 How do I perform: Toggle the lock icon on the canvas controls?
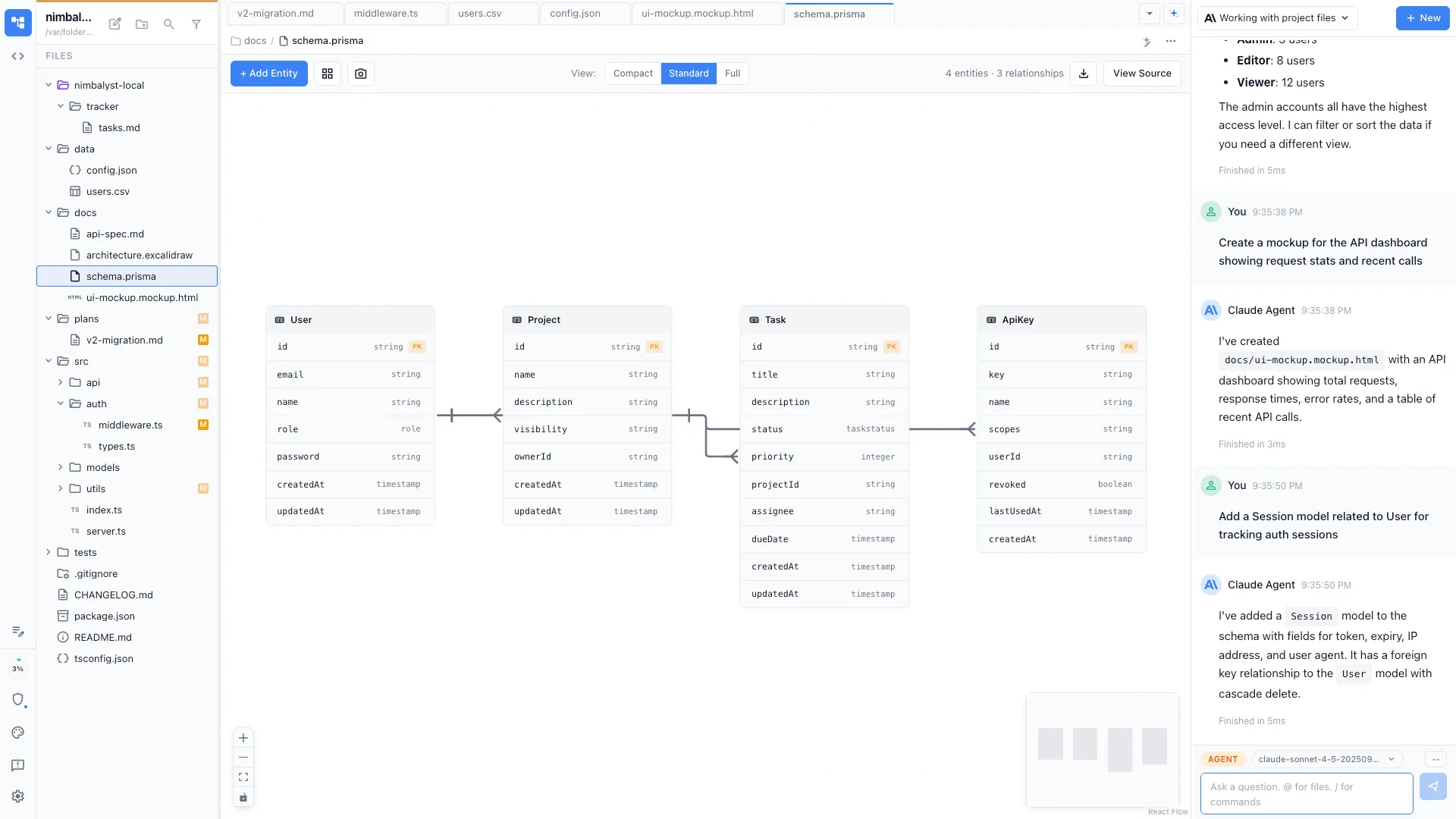(x=243, y=797)
